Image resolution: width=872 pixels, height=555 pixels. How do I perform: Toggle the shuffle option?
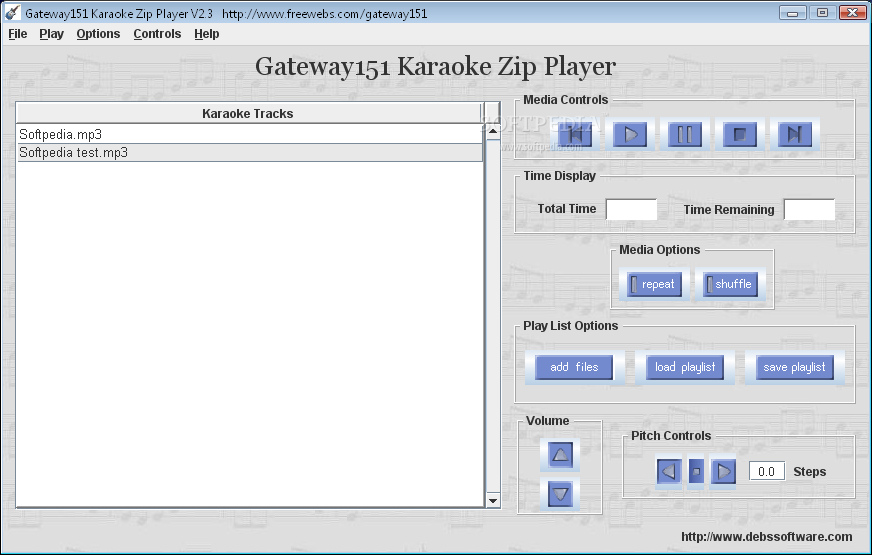[x=730, y=284]
